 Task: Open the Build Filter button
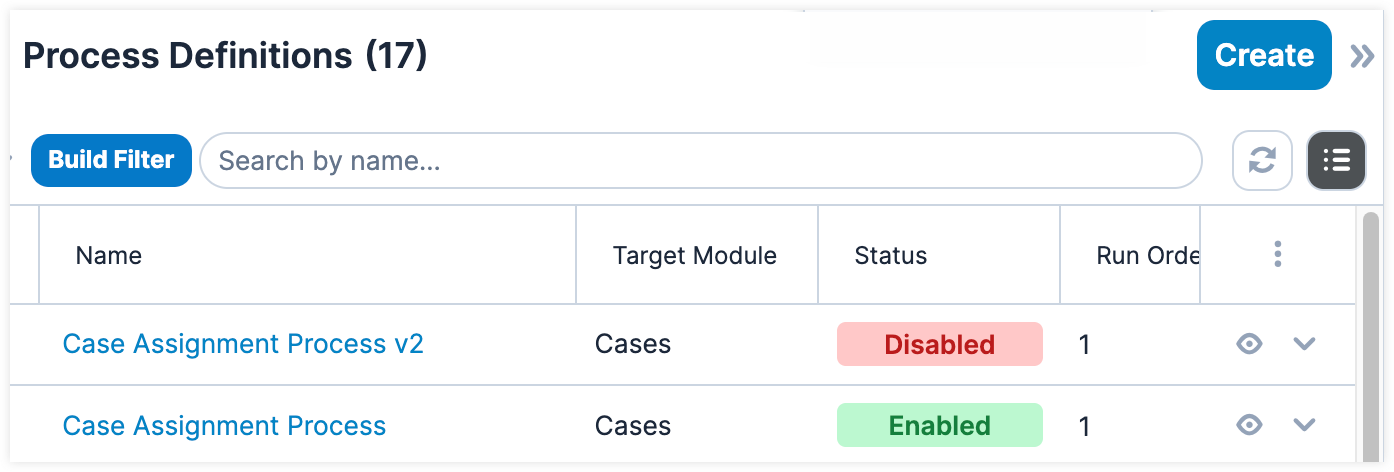coord(111,160)
